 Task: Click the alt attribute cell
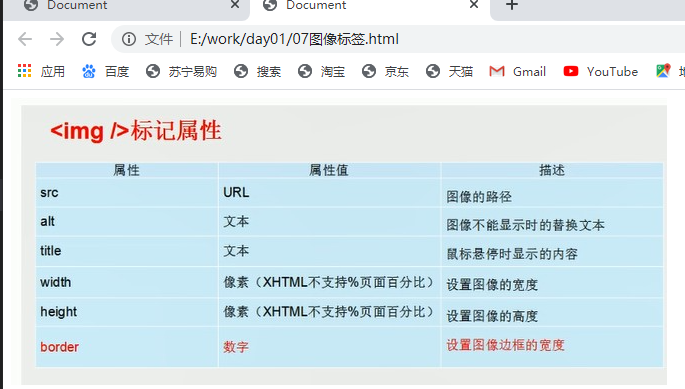click(127, 222)
